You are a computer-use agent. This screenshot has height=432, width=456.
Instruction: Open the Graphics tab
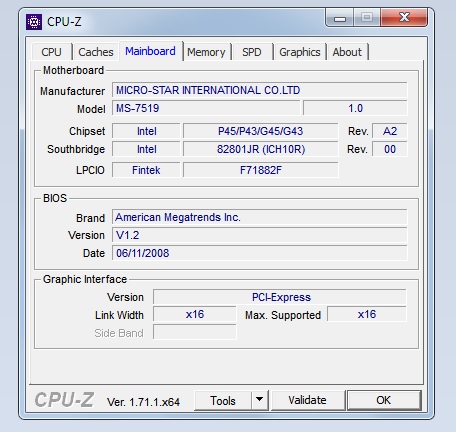(300, 52)
